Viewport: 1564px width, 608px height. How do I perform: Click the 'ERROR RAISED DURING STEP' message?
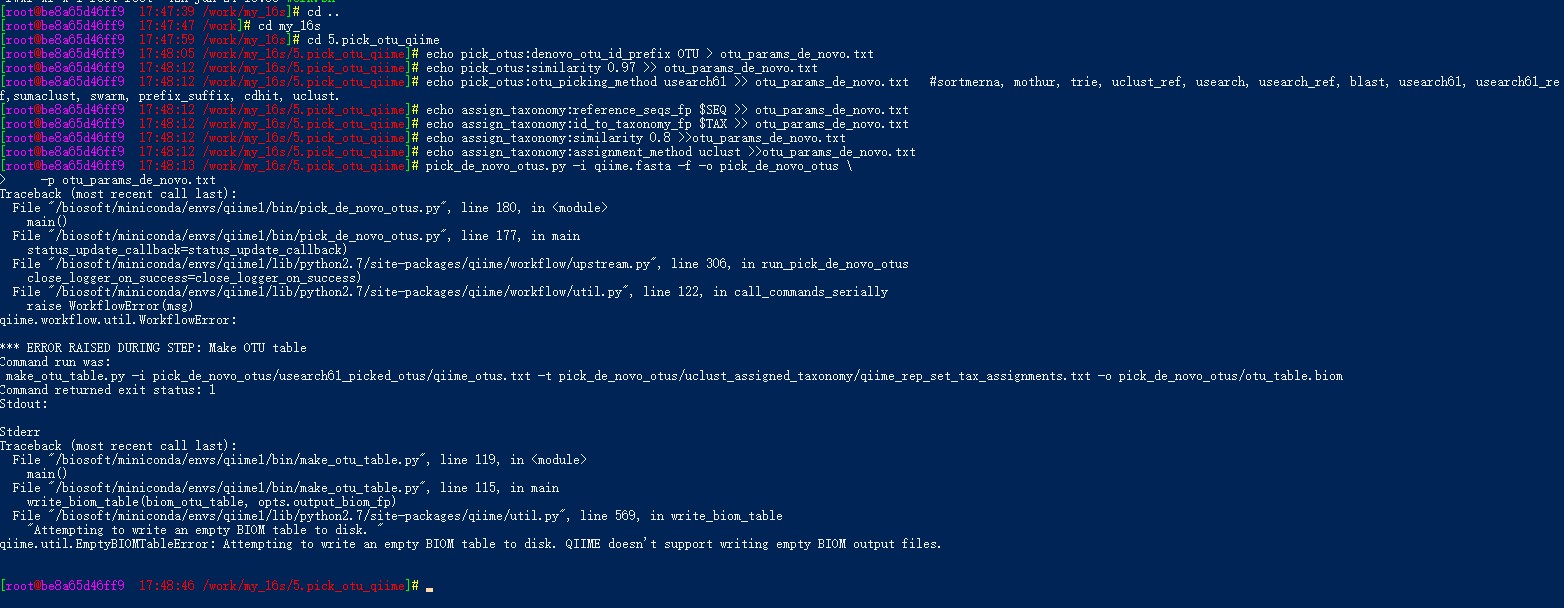pyautogui.click(x=153, y=348)
